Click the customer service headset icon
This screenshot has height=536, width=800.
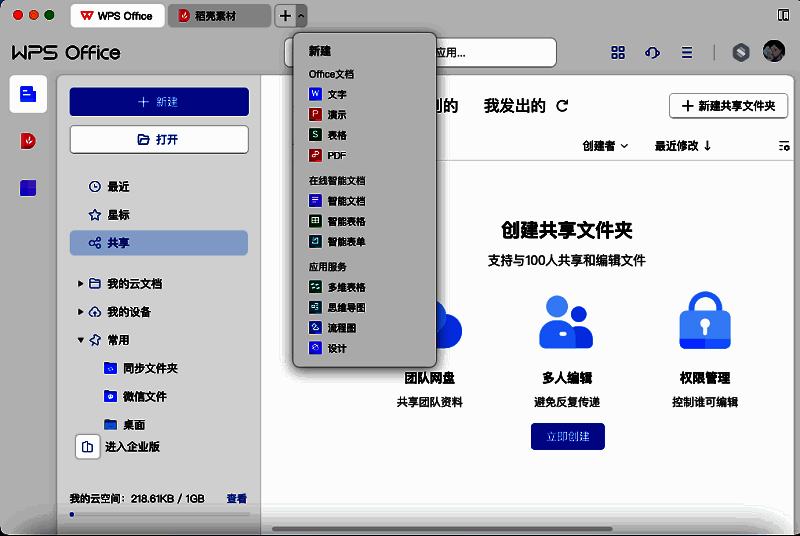[x=652, y=53]
